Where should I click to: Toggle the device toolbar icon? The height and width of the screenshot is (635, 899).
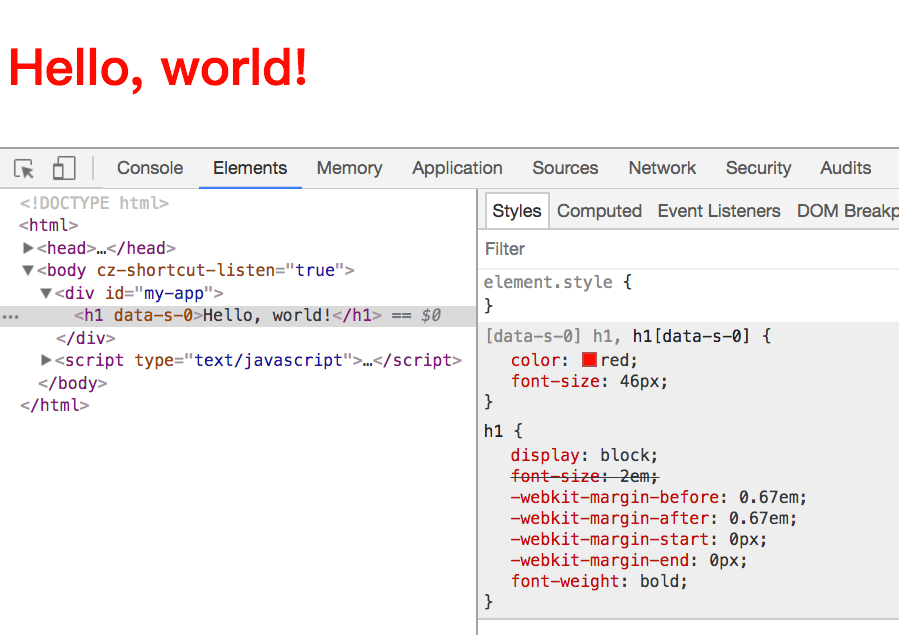(64, 168)
